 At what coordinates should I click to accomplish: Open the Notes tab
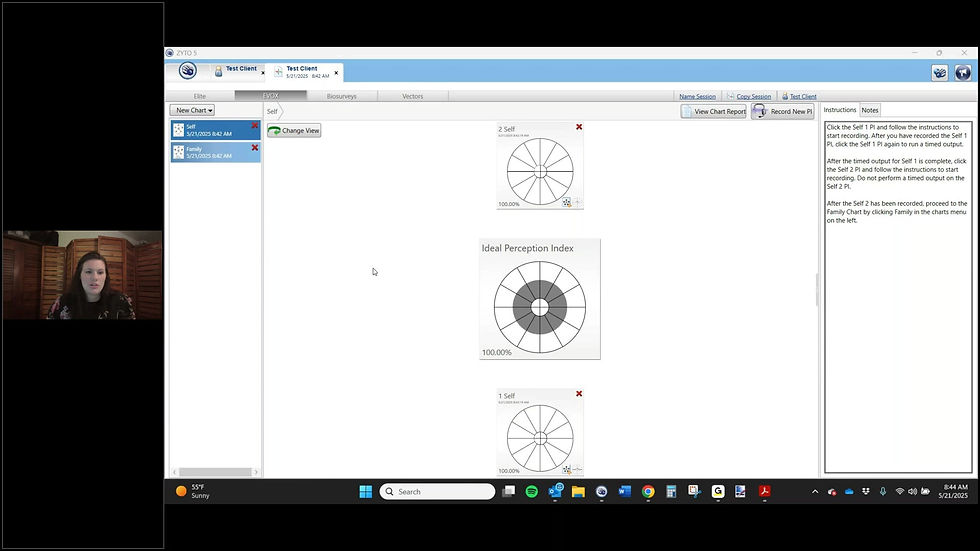[x=870, y=110]
